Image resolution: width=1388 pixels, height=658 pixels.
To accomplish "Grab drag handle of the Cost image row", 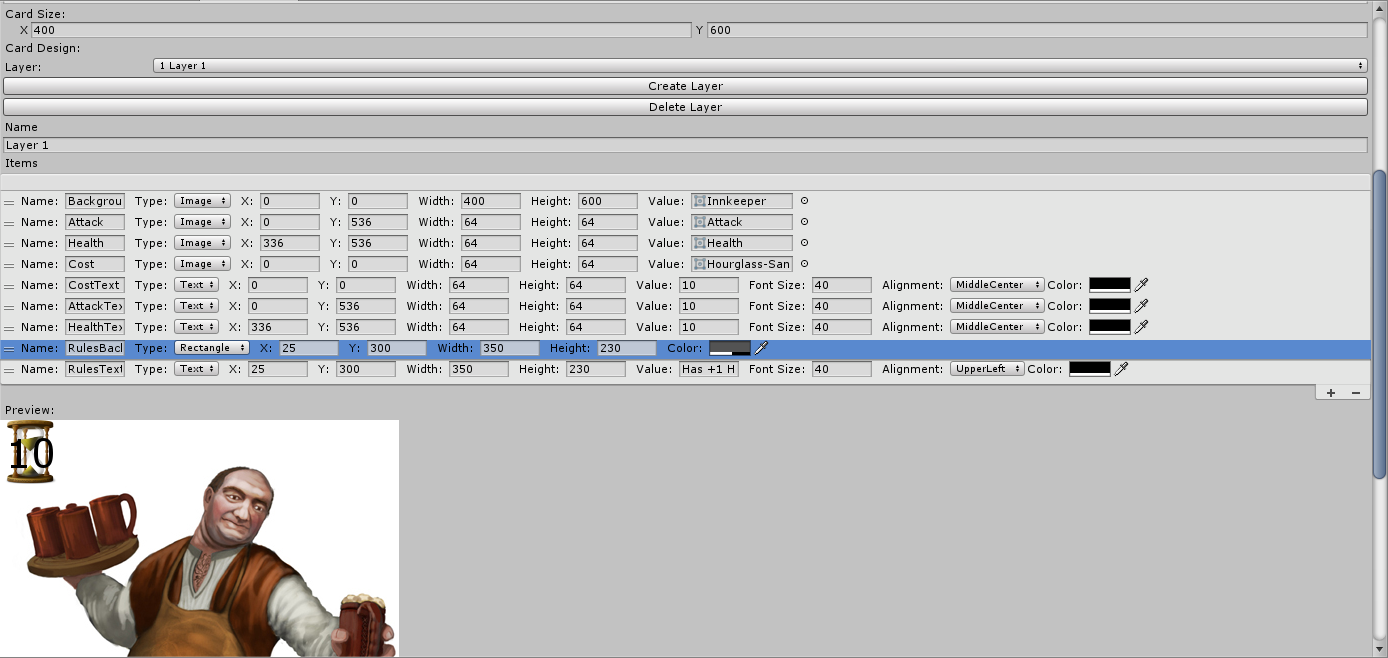I will [x=9, y=265].
